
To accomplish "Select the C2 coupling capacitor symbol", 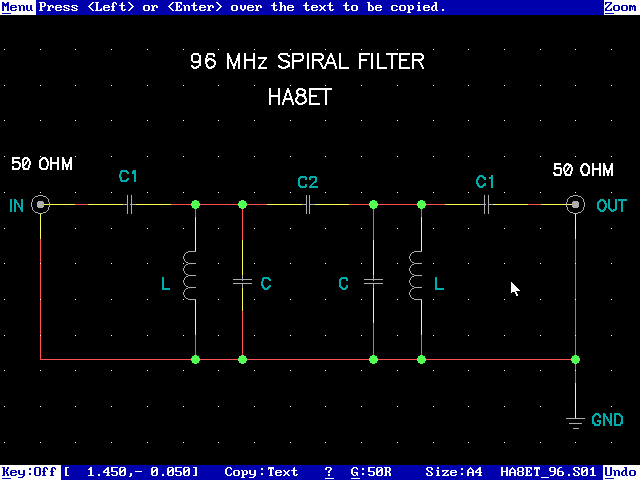I will coord(308,205).
